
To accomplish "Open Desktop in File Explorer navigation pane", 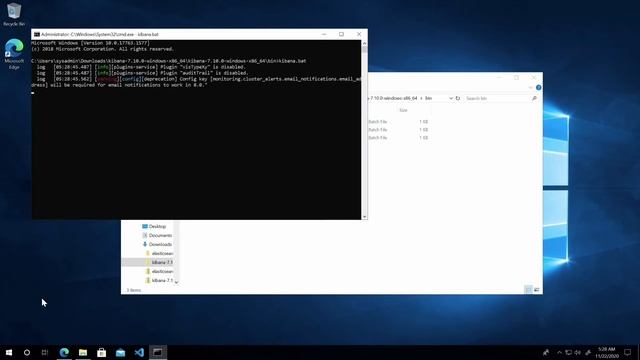I will (154, 226).
